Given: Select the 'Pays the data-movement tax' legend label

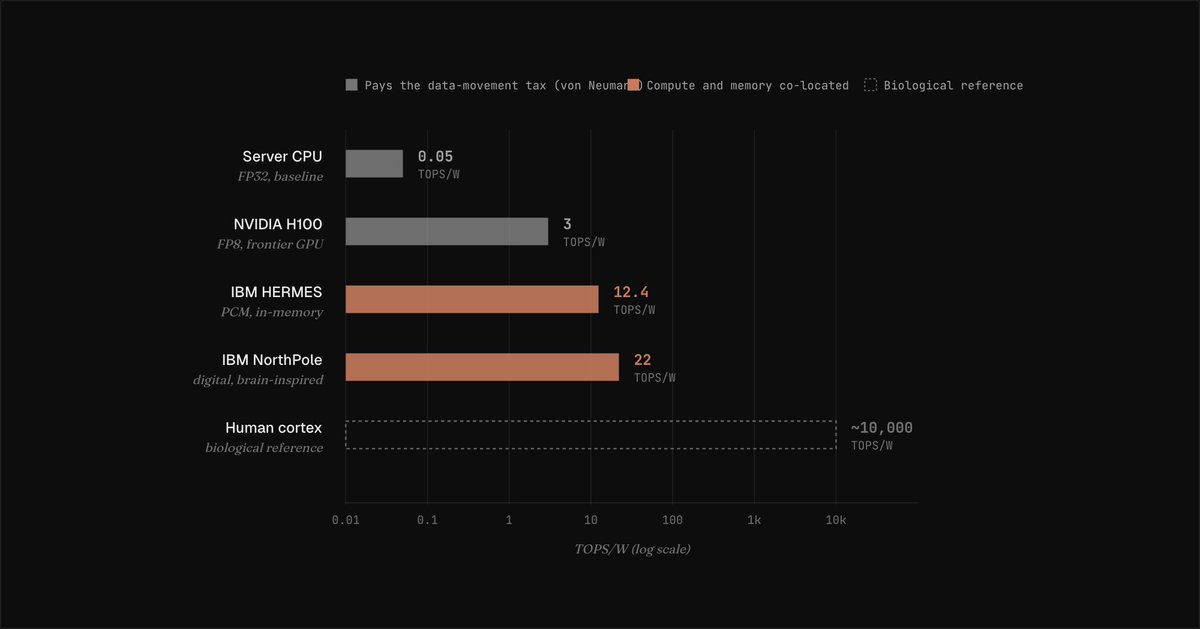Looking at the screenshot, I should 501,85.
